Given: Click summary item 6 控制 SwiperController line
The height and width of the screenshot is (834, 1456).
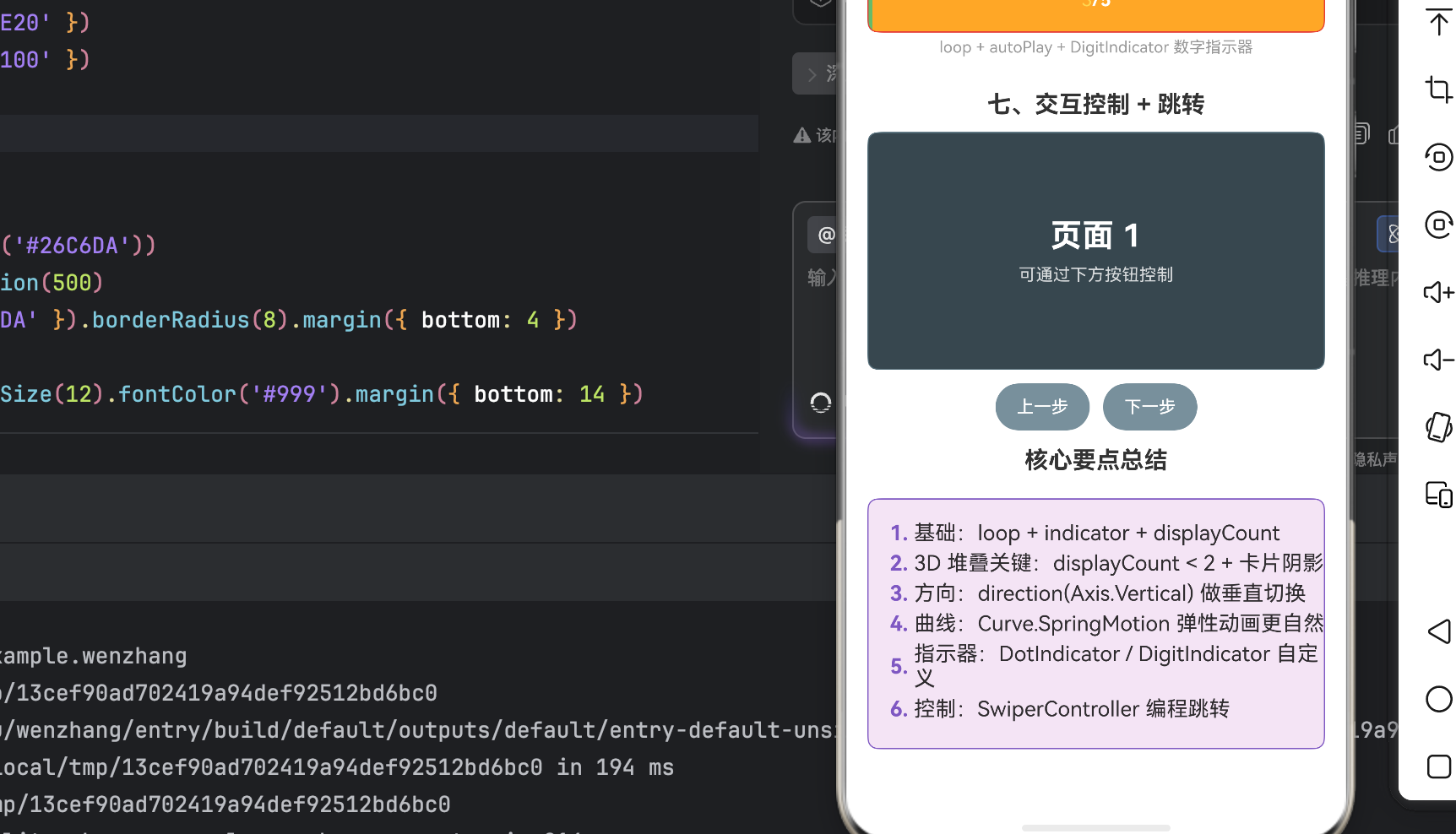Looking at the screenshot, I should click(x=1060, y=709).
